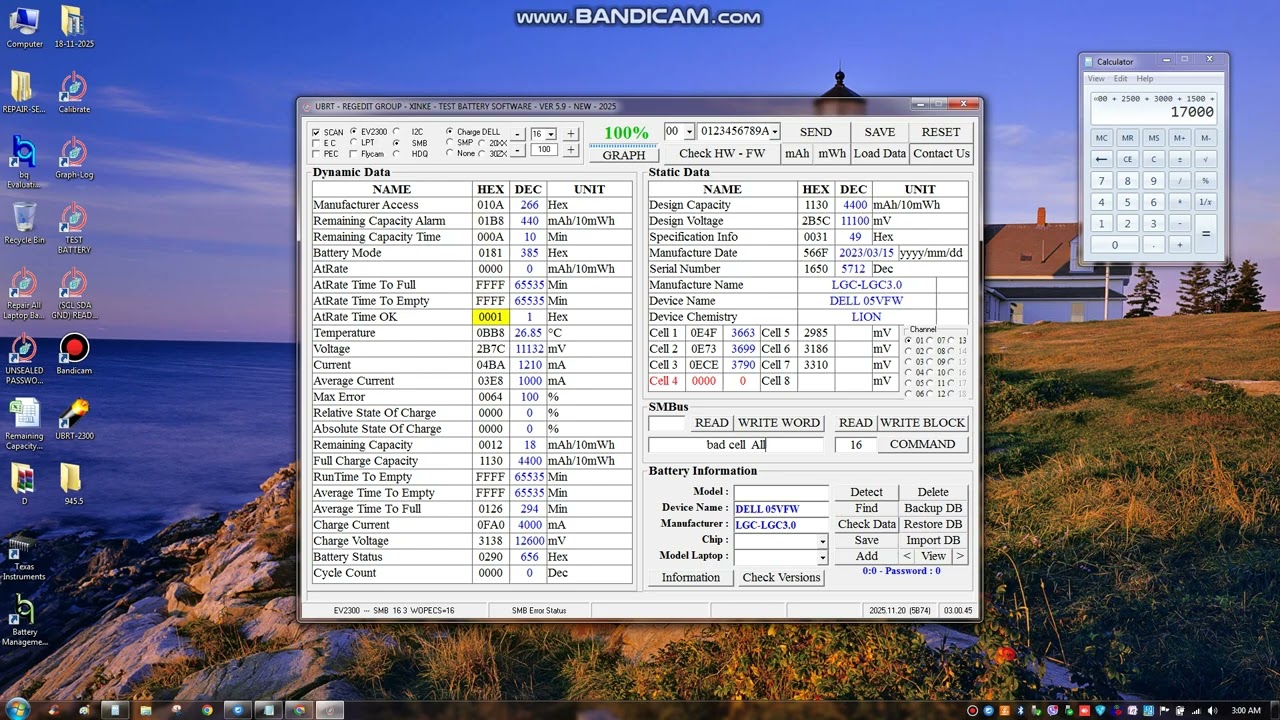The height and width of the screenshot is (720, 1280).
Task: Expand the Chip dropdown in Battery Information
Action: [x=823, y=541]
